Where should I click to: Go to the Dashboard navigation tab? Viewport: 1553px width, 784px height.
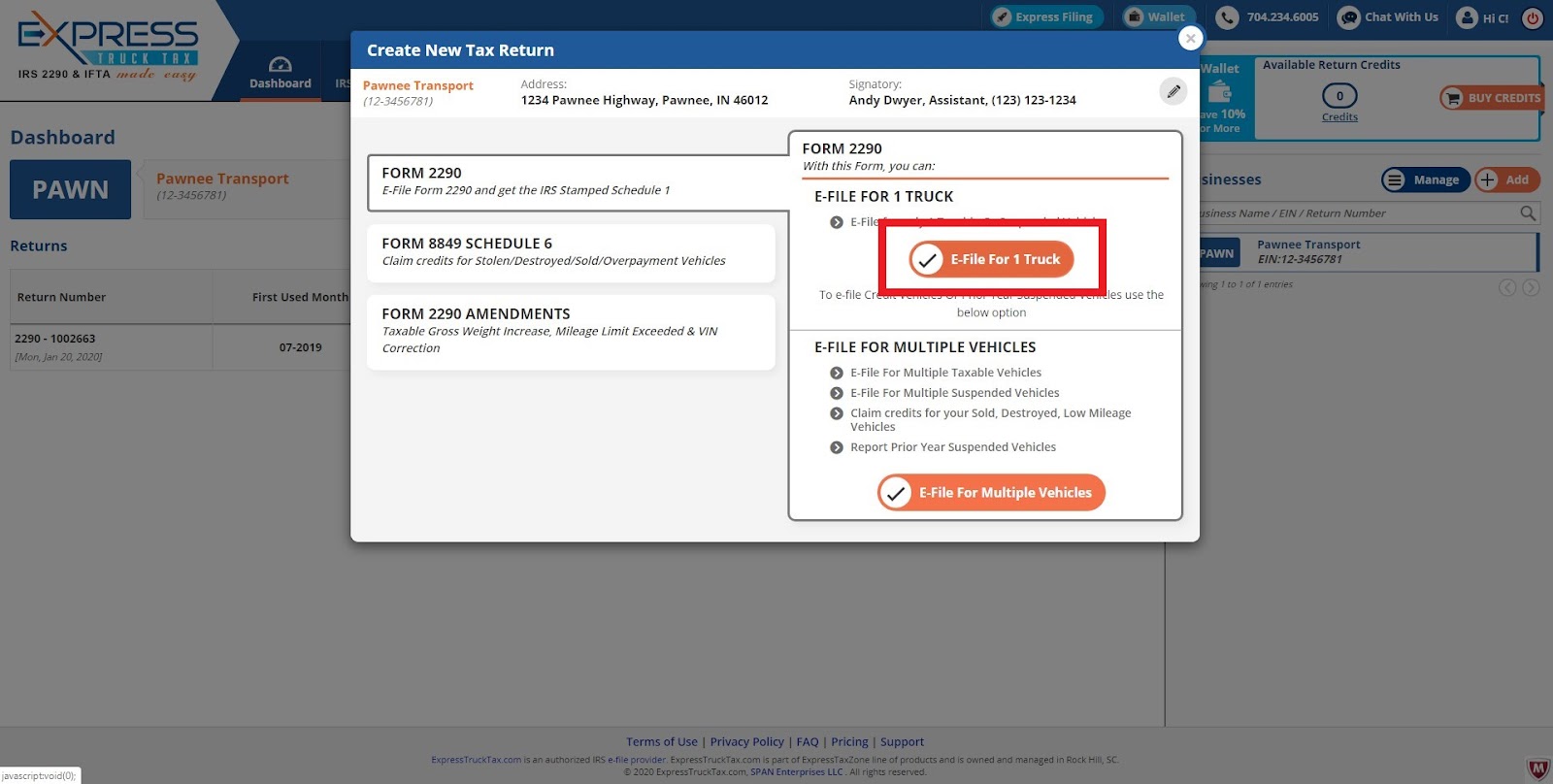(x=280, y=73)
